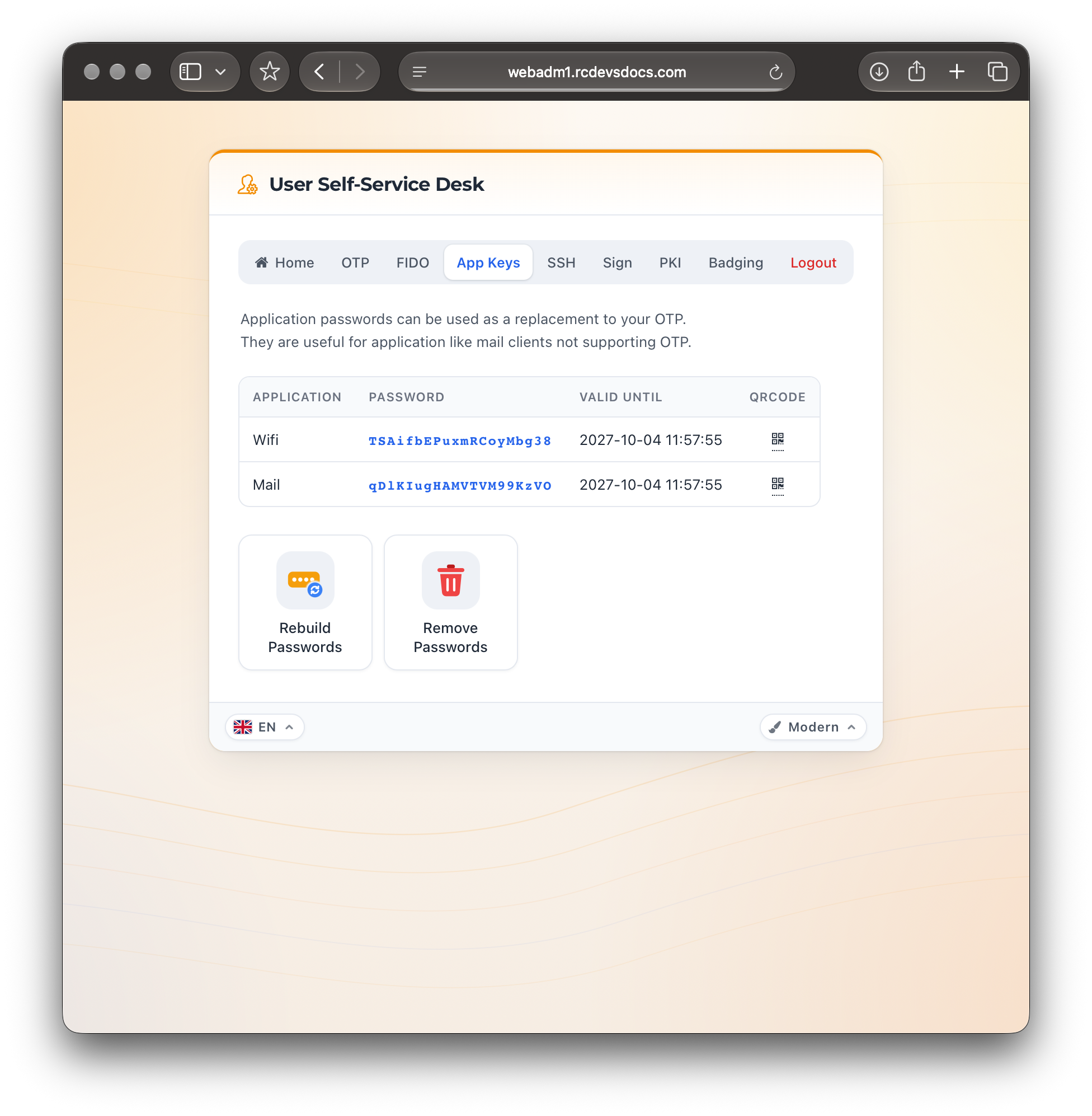Open the PKI tab
1092x1116 pixels.
670,263
